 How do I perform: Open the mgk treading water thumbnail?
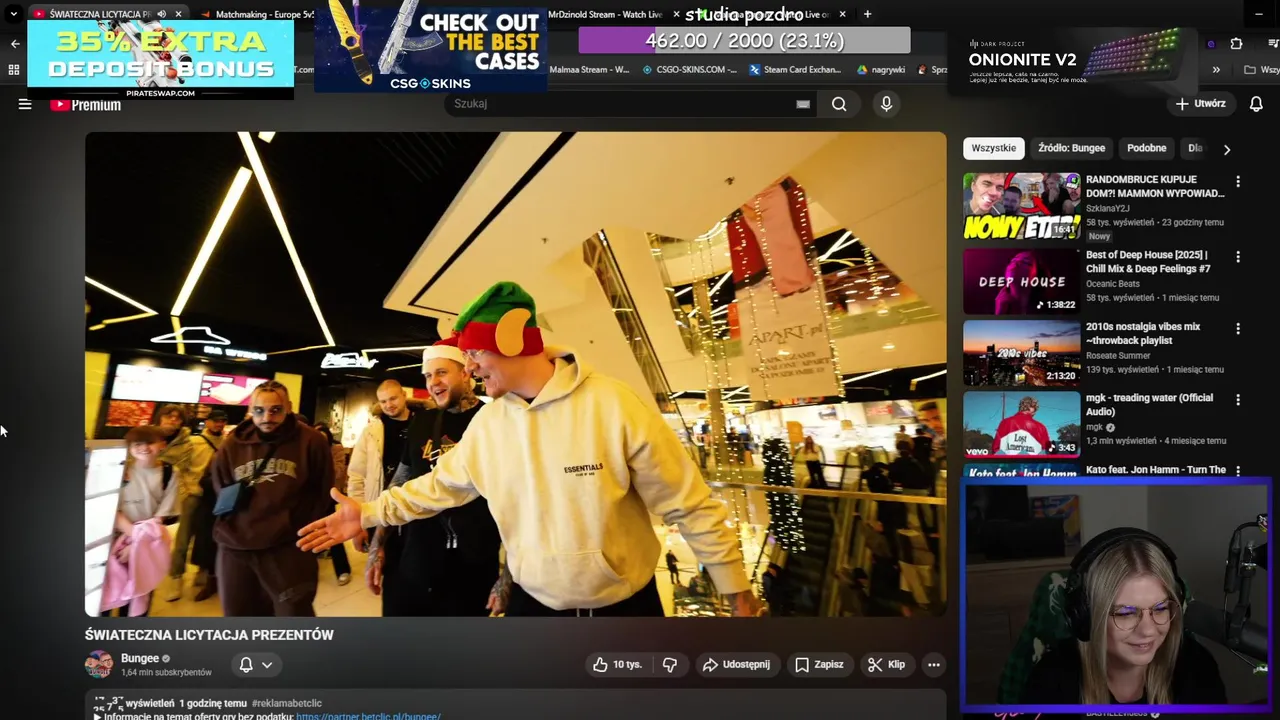coord(1021,424)
